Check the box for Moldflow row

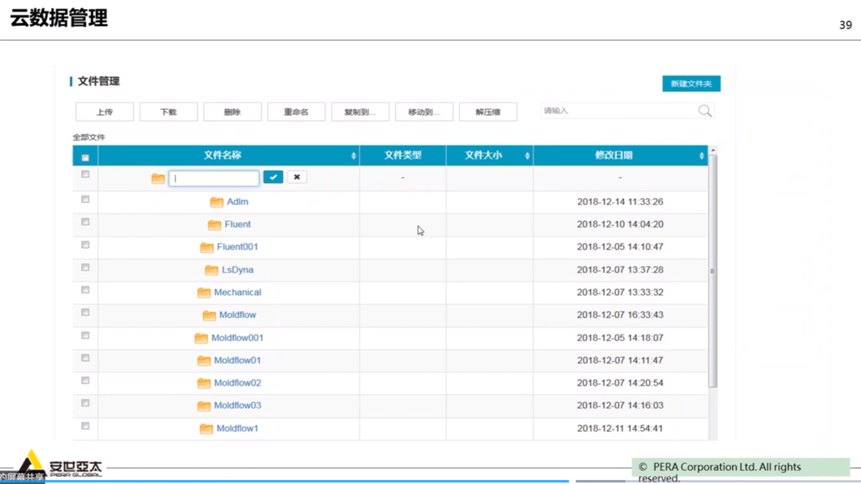85,312
